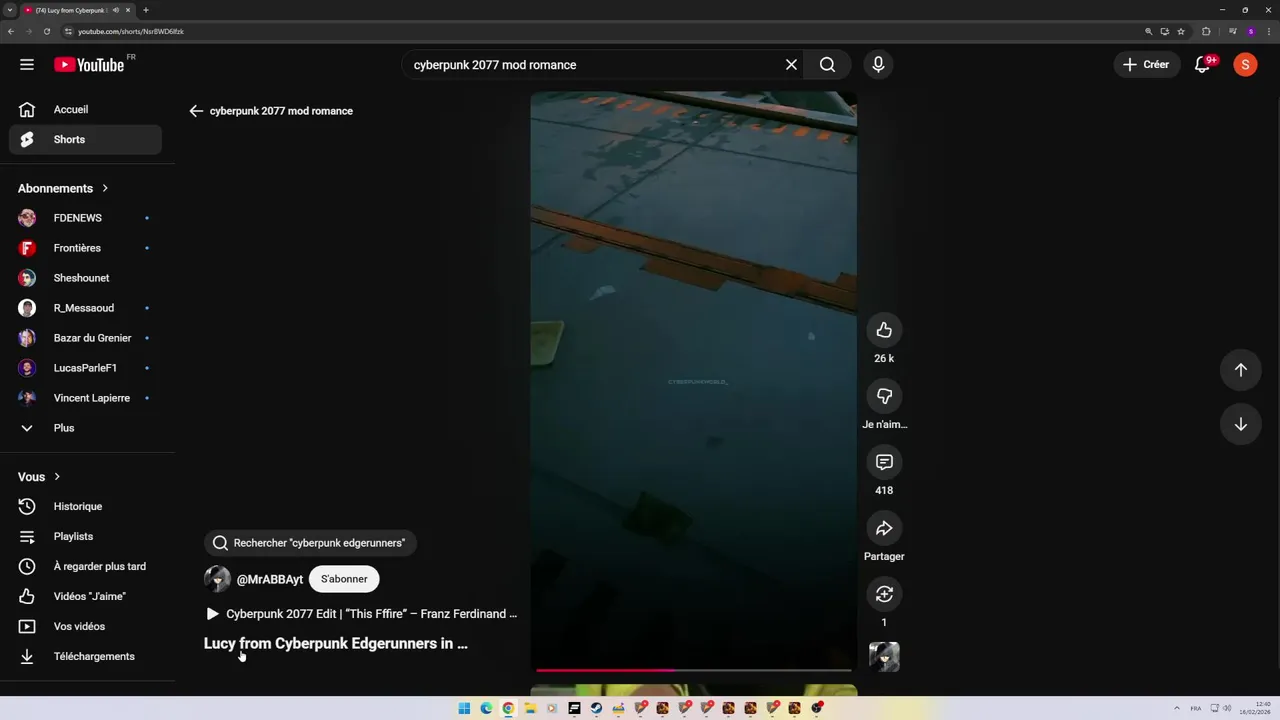Viewport: 1280px width, 720px height.
Task: Open the Windows Start menu
Action: [x=464, y=708]
